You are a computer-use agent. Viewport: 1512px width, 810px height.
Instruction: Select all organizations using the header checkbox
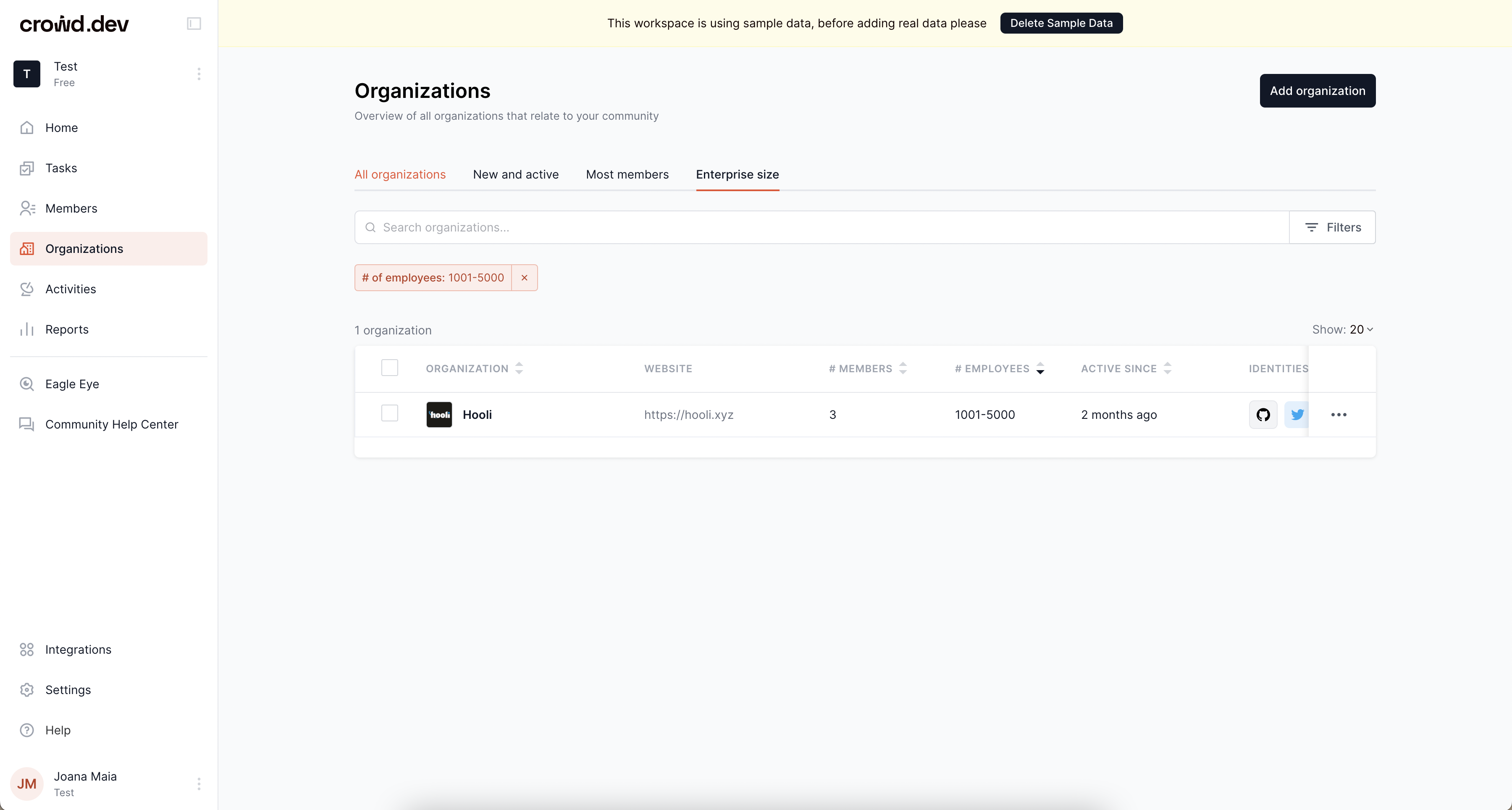coord(390,368)
